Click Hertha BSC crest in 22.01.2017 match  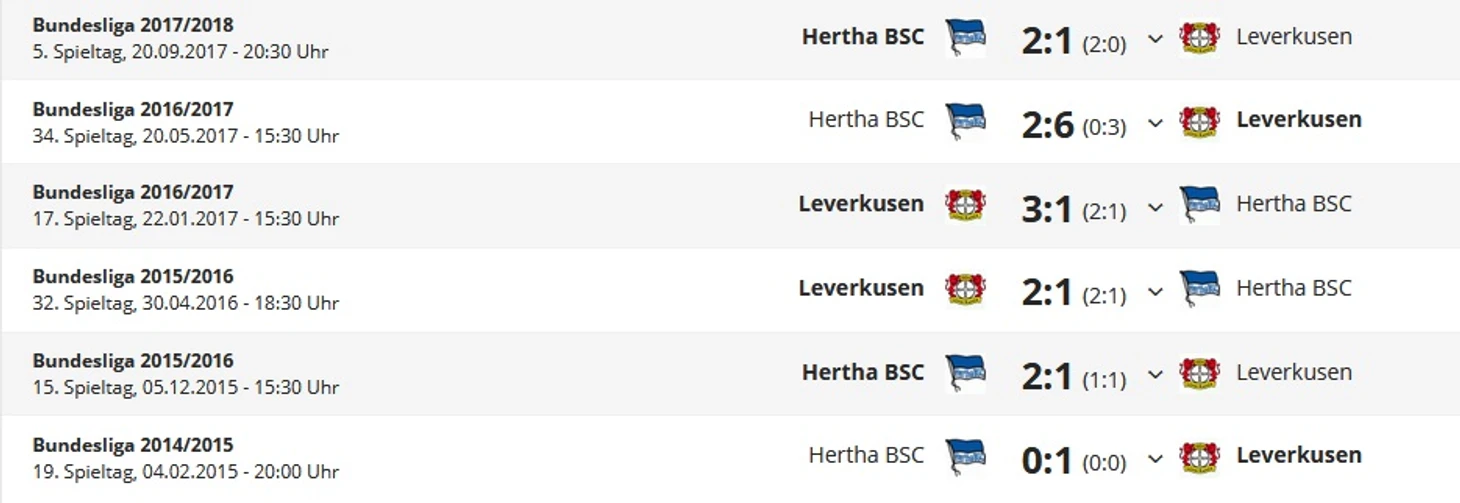[1199, 205]
